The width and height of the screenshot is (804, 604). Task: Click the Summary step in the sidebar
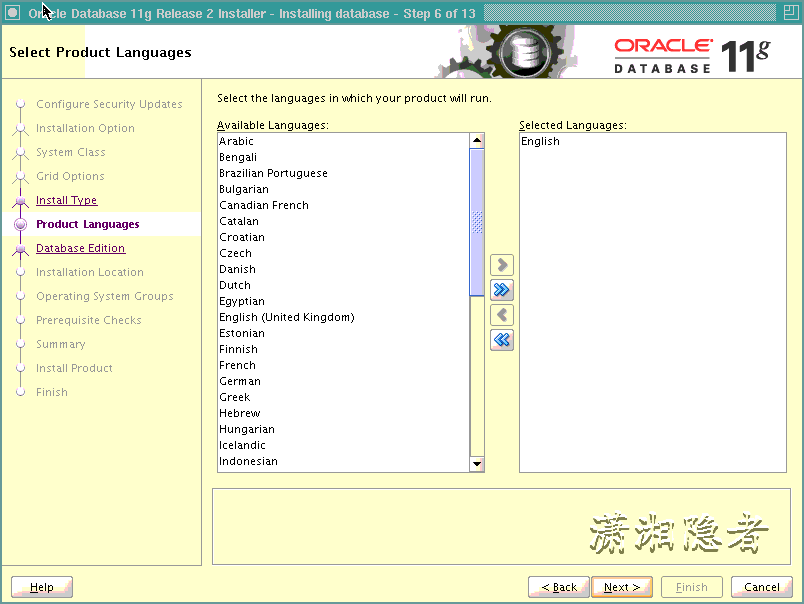(x=59, y=344)
